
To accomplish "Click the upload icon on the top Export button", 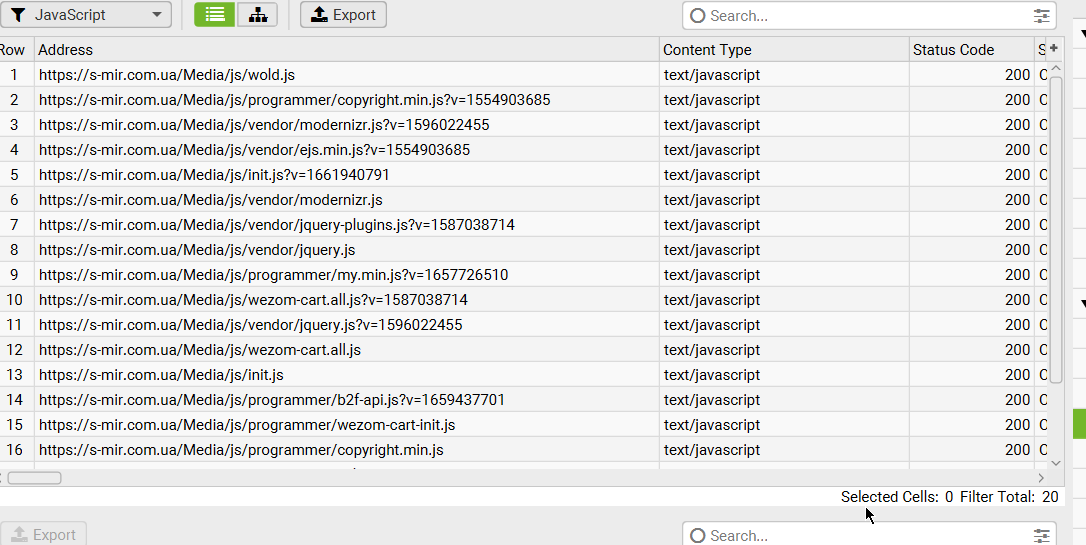I will (x=319, y=15).
